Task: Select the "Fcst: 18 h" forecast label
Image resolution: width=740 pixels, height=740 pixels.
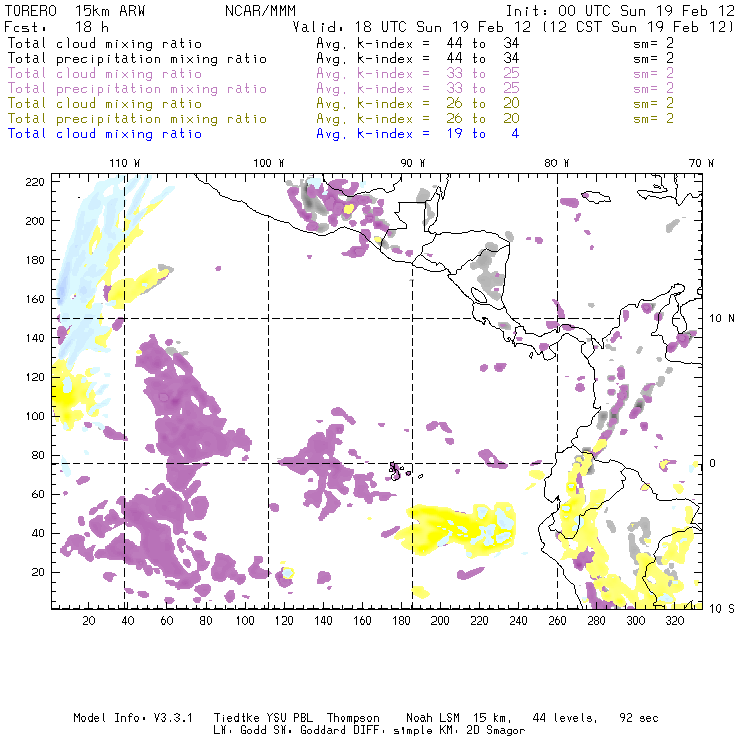Action: [x=57, y=27]
